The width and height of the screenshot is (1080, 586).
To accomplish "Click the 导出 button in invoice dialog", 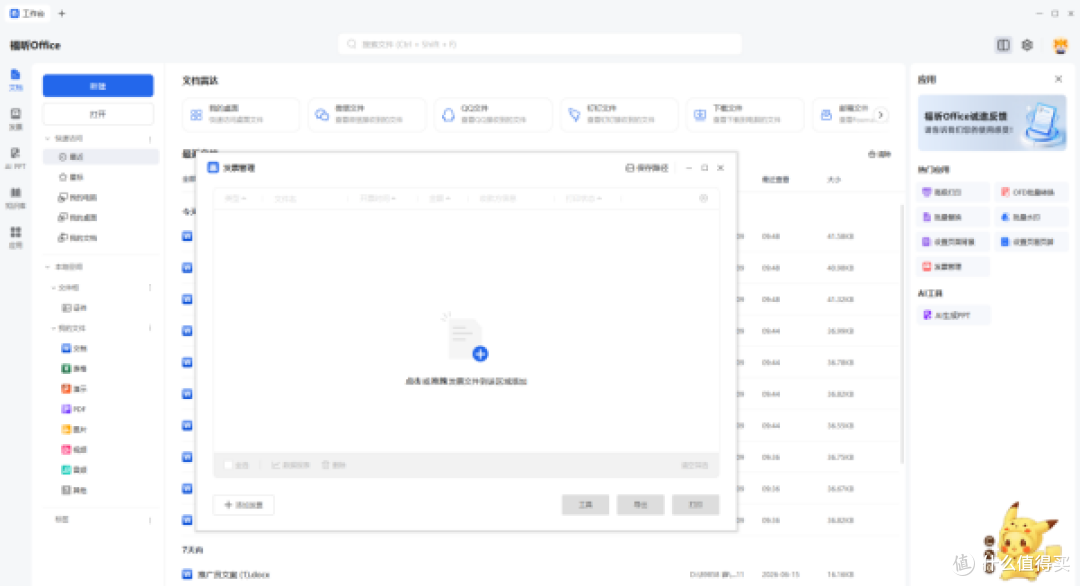I will click(641, 505).
